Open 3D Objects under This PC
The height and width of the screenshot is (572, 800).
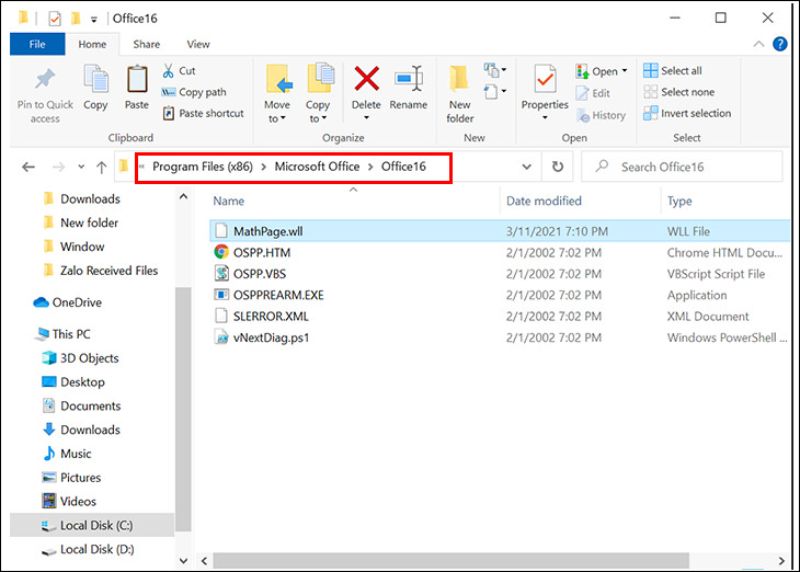tap(80, 358)
